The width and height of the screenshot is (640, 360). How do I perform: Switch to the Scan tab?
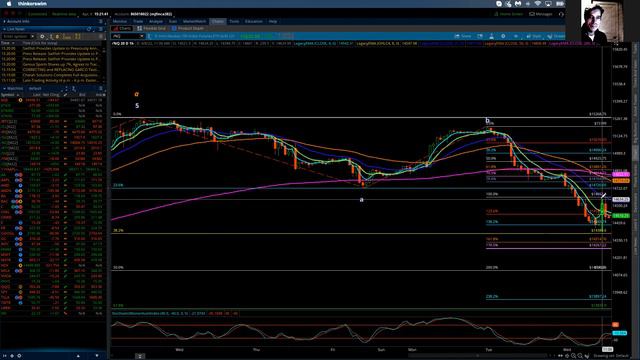(173, 21)
